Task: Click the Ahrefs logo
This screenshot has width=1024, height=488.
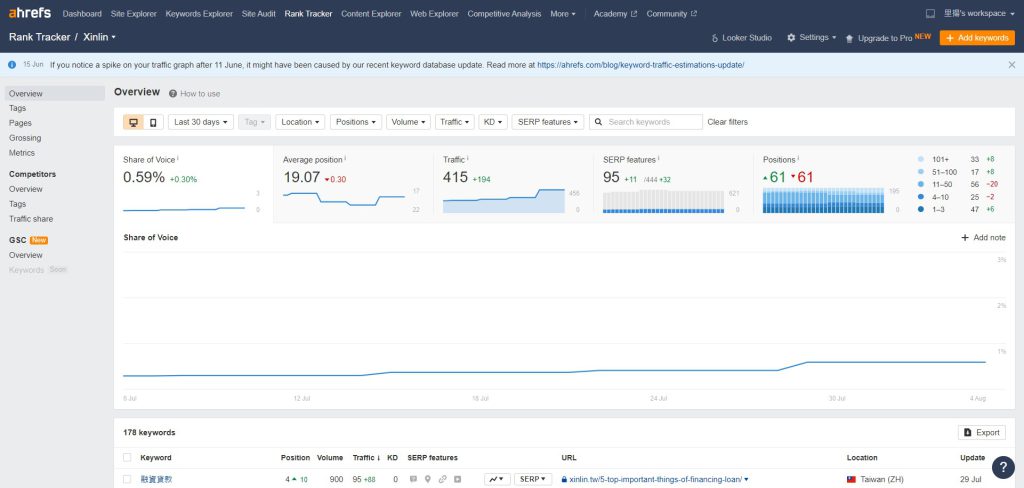Action: click(30, 13)
